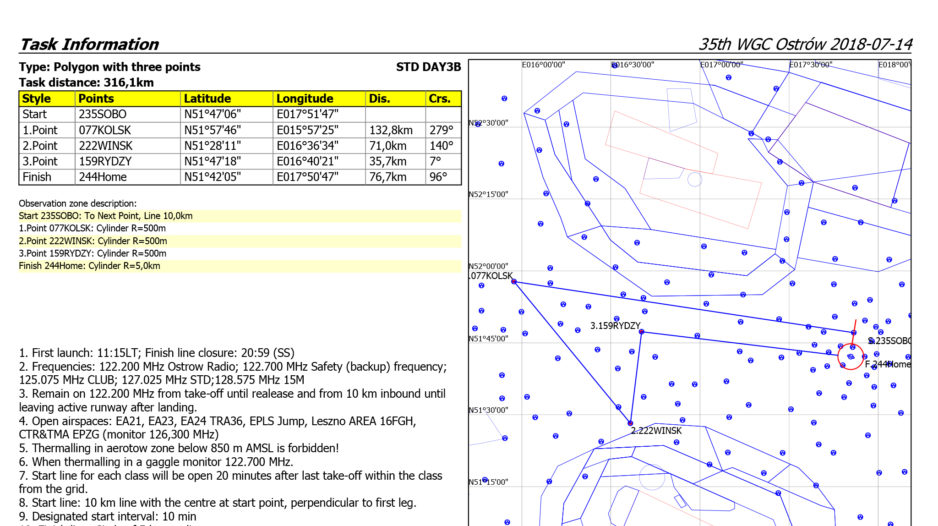Click the 077KOLSK turnpoint marker on map
The width and height of the screenshot is (938, 526).
tap(513, 282)
